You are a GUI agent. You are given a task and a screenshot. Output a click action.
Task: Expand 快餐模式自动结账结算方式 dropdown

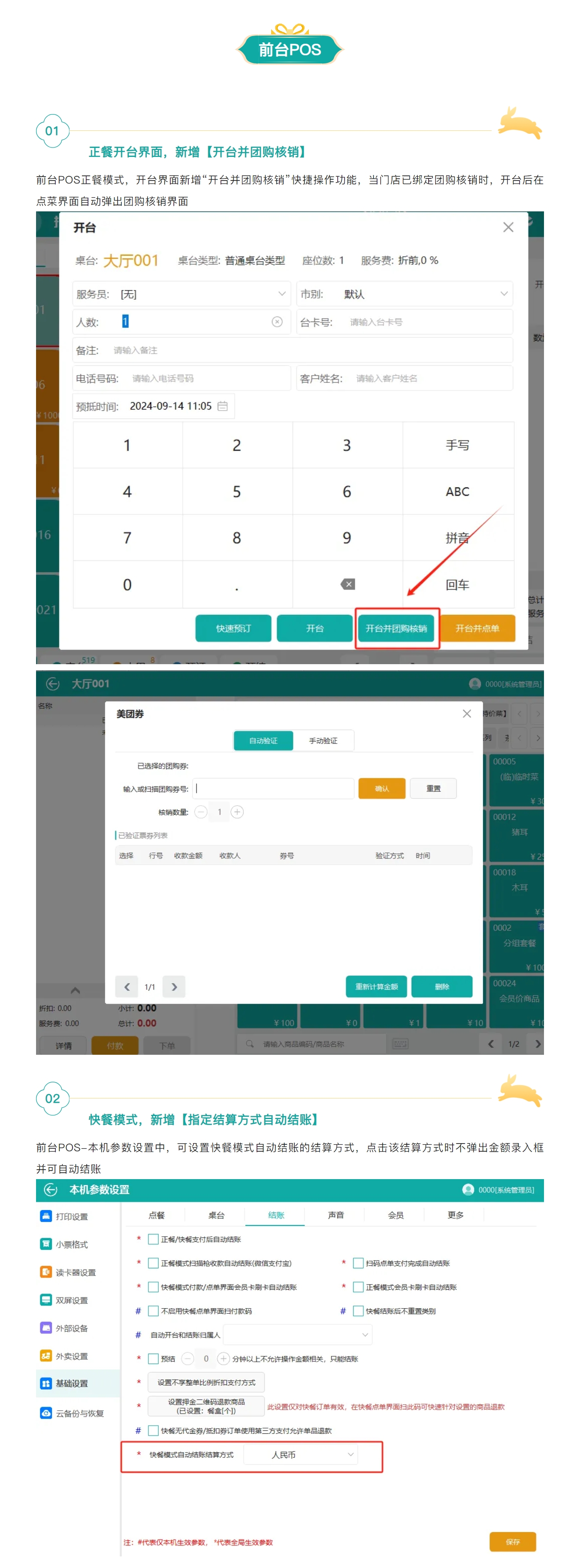coord(350,1455)
